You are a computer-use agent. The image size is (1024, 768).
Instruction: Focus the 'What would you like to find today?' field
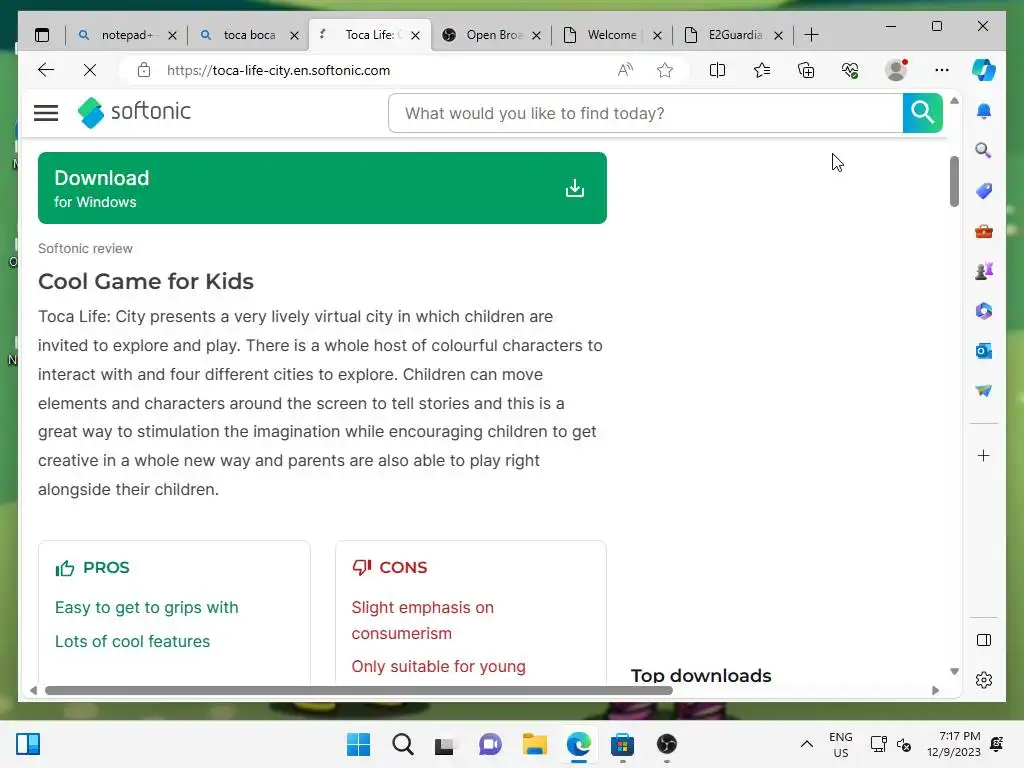[645, 113]
